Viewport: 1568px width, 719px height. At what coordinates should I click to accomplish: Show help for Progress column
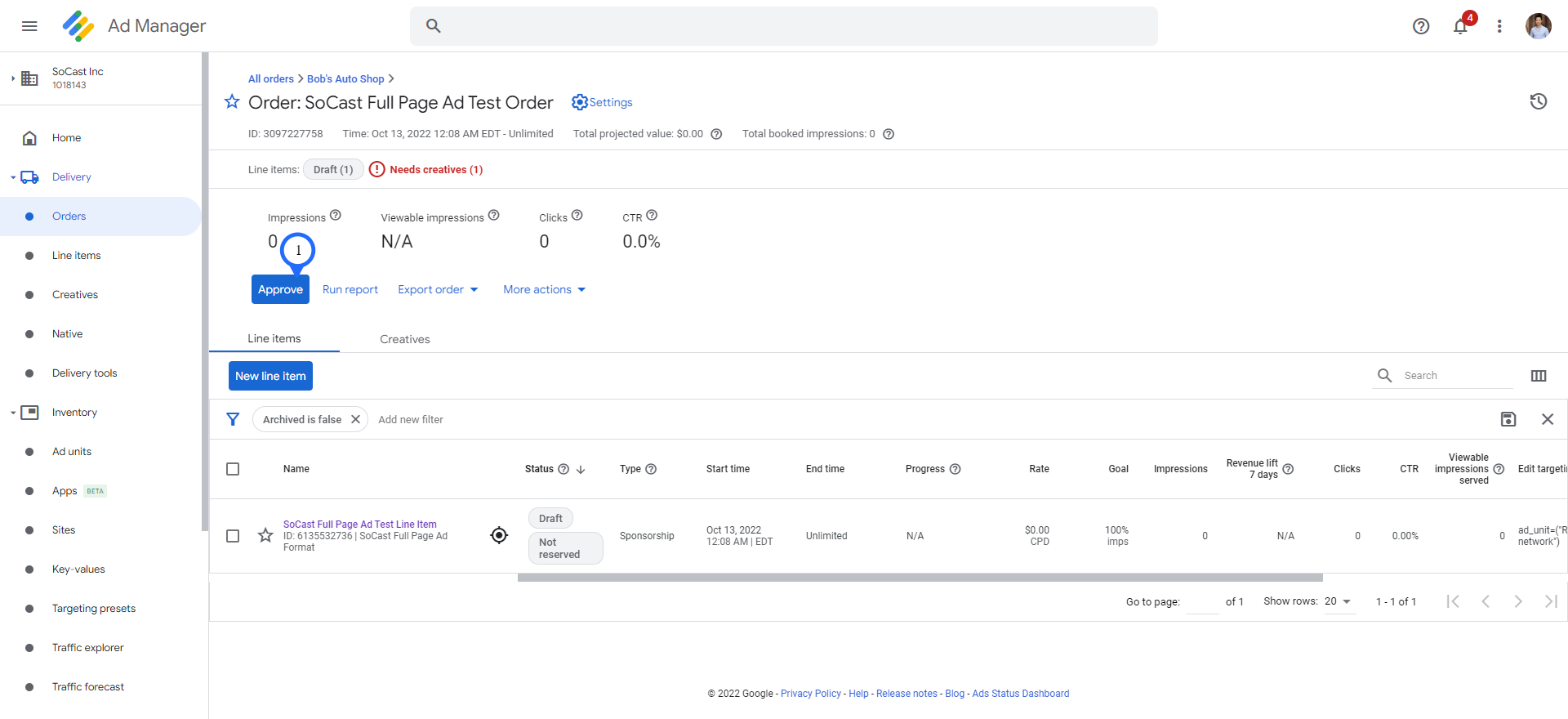pyautogui.click(x=955, y=469)
